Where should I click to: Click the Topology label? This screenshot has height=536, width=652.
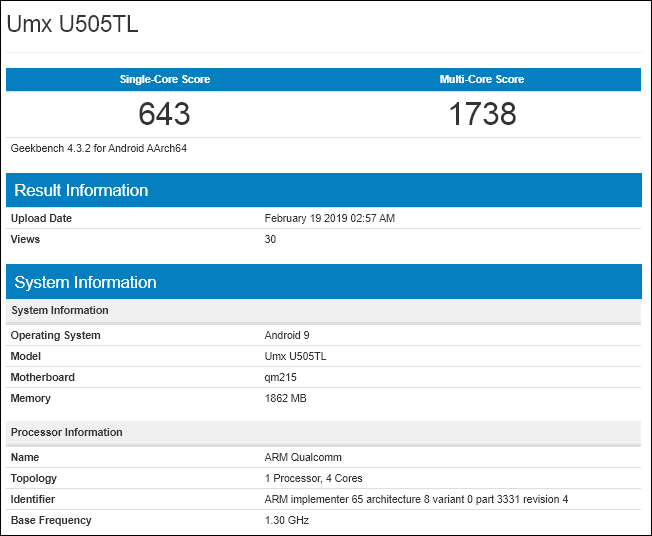point(34,478)
